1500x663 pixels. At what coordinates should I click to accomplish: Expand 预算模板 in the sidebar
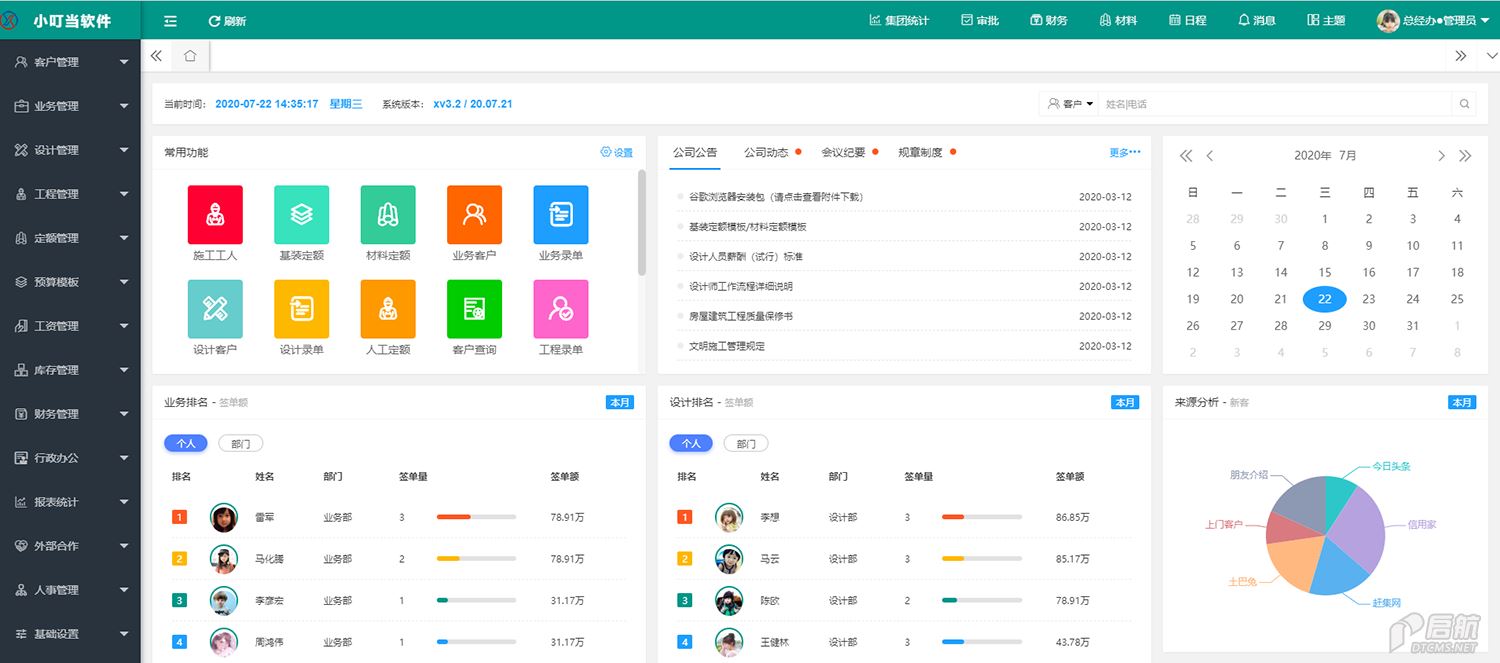[x=70, y=282]
